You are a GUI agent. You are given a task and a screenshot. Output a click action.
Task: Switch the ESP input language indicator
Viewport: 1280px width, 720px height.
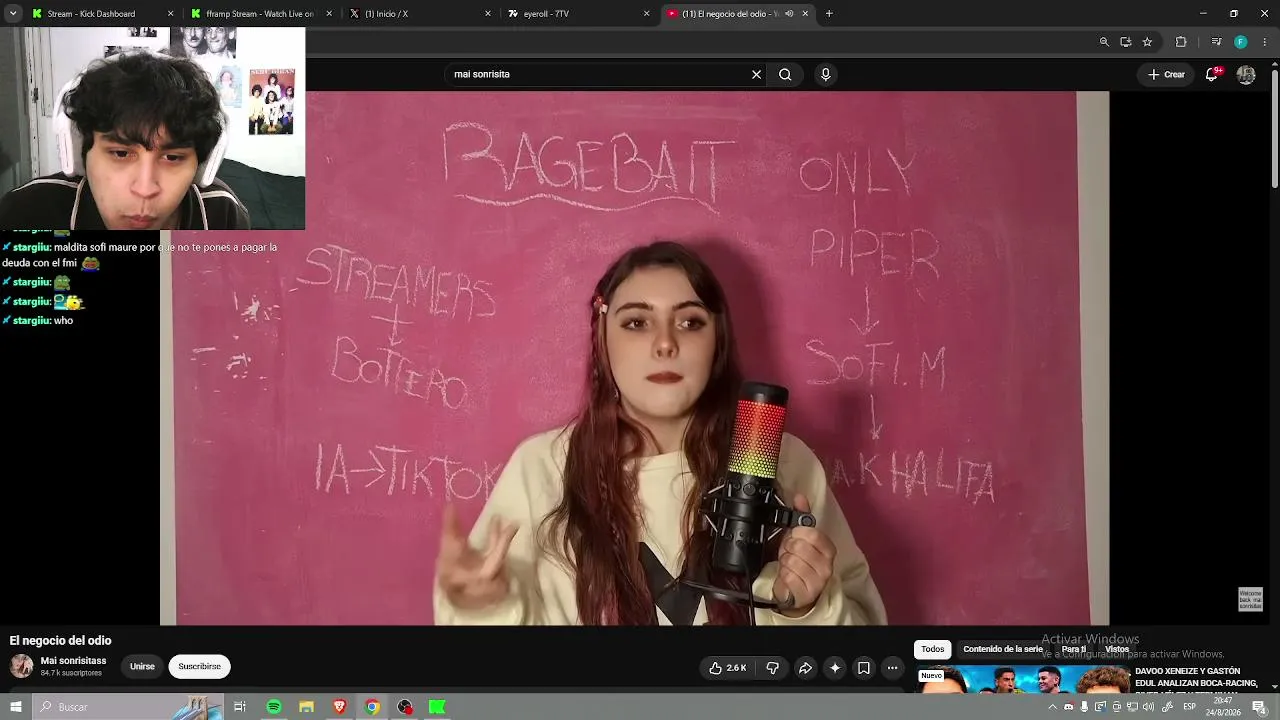1190,707
